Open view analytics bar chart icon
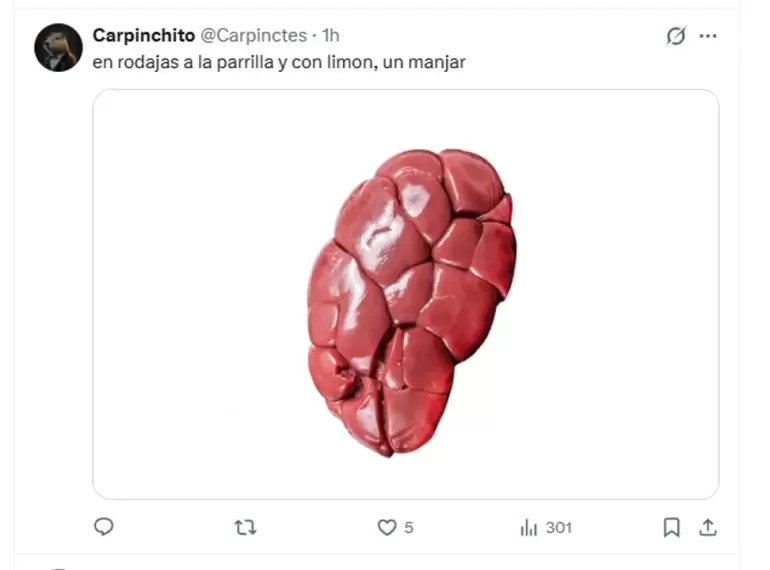Viewport: 770px width, 570px height. pyautogui.click(x=528, y=527)
